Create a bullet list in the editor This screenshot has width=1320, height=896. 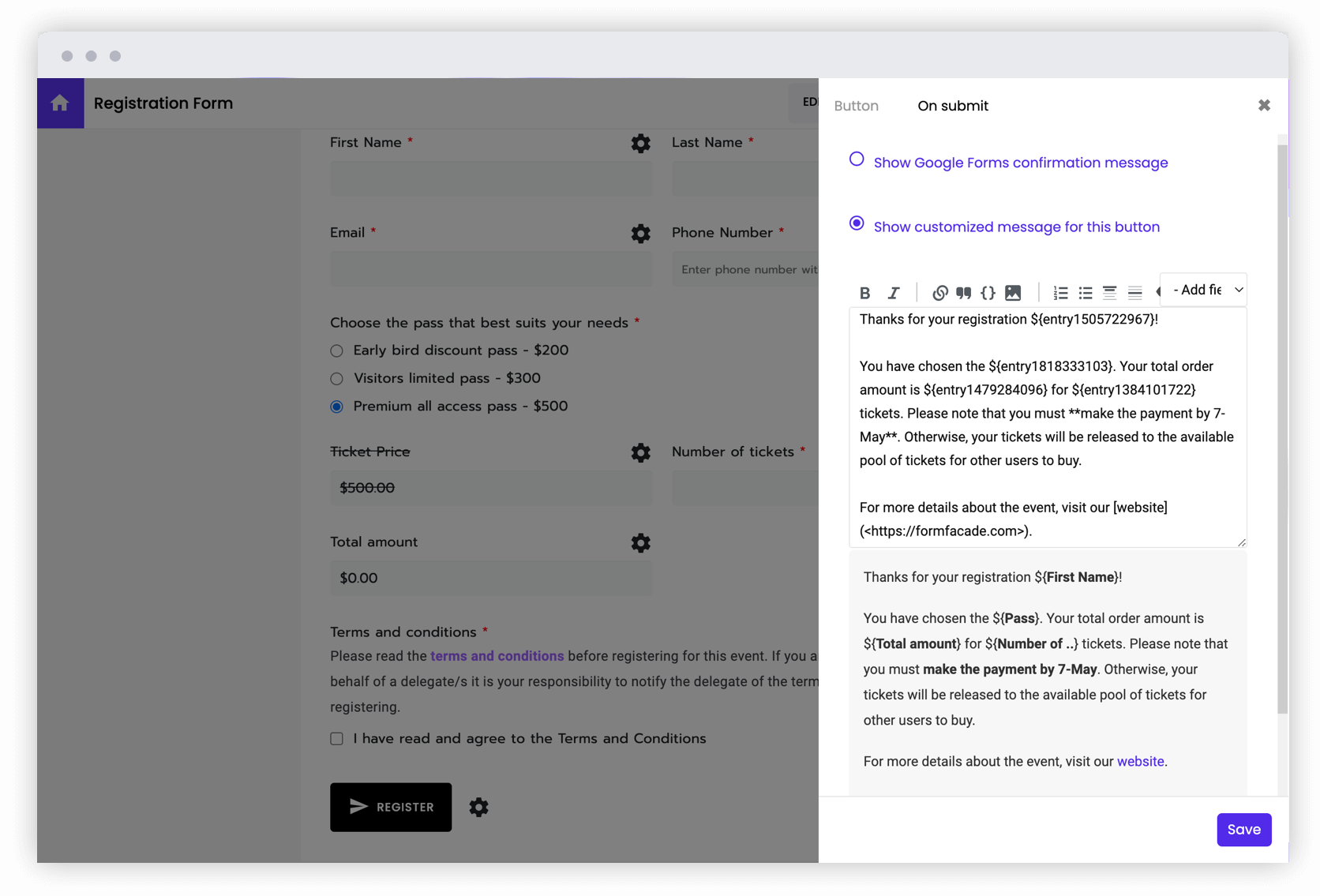click(x=1085, y=293)
